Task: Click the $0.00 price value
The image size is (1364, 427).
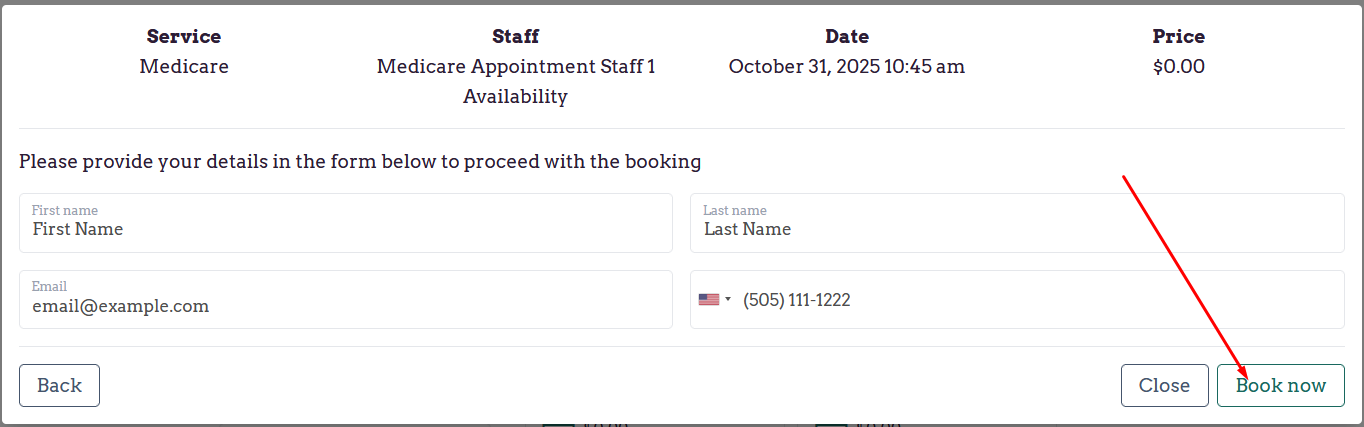Action: click(1178, 67)
